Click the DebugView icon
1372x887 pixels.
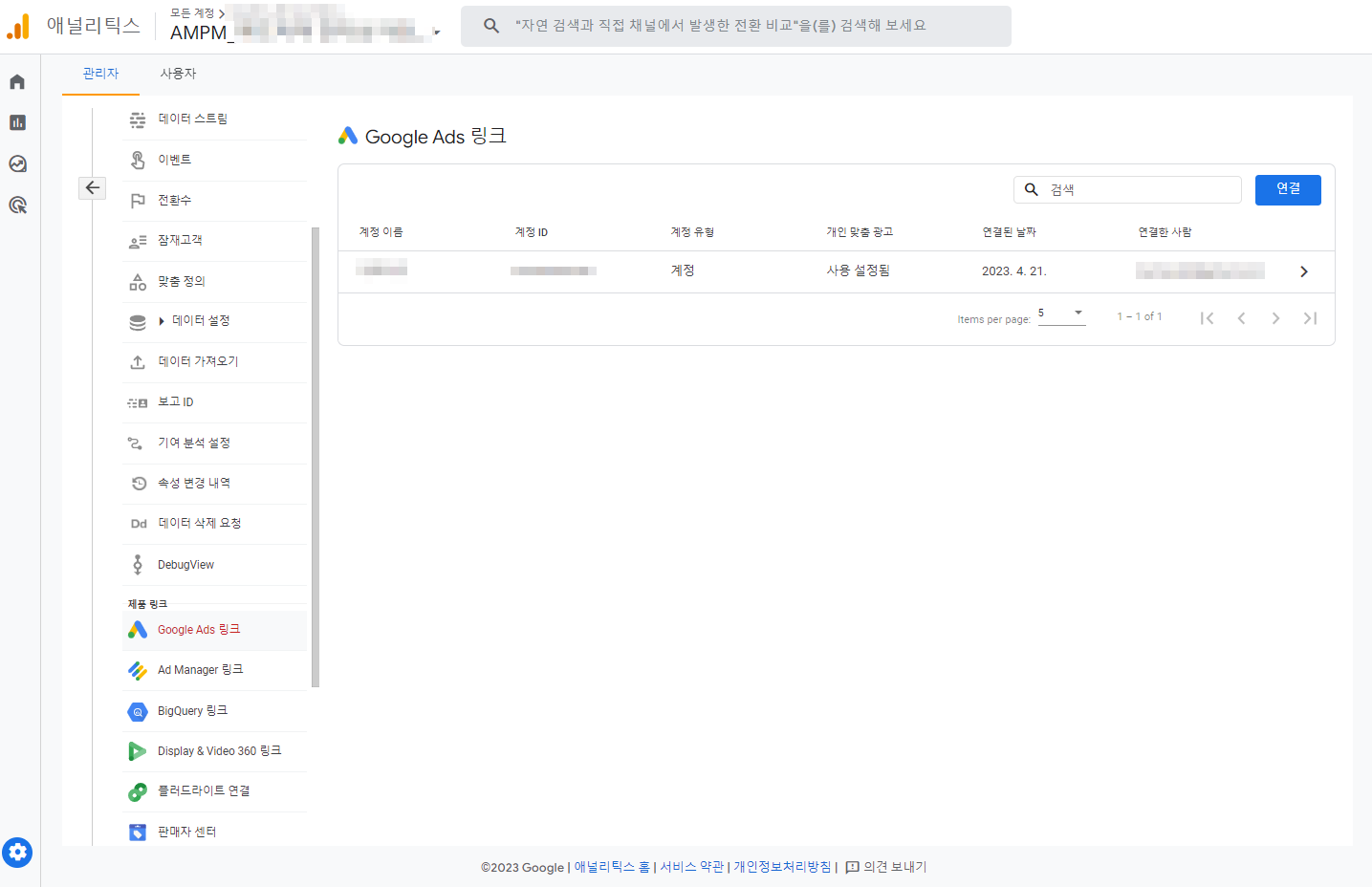pyautogui.click(x=138, y=565)
